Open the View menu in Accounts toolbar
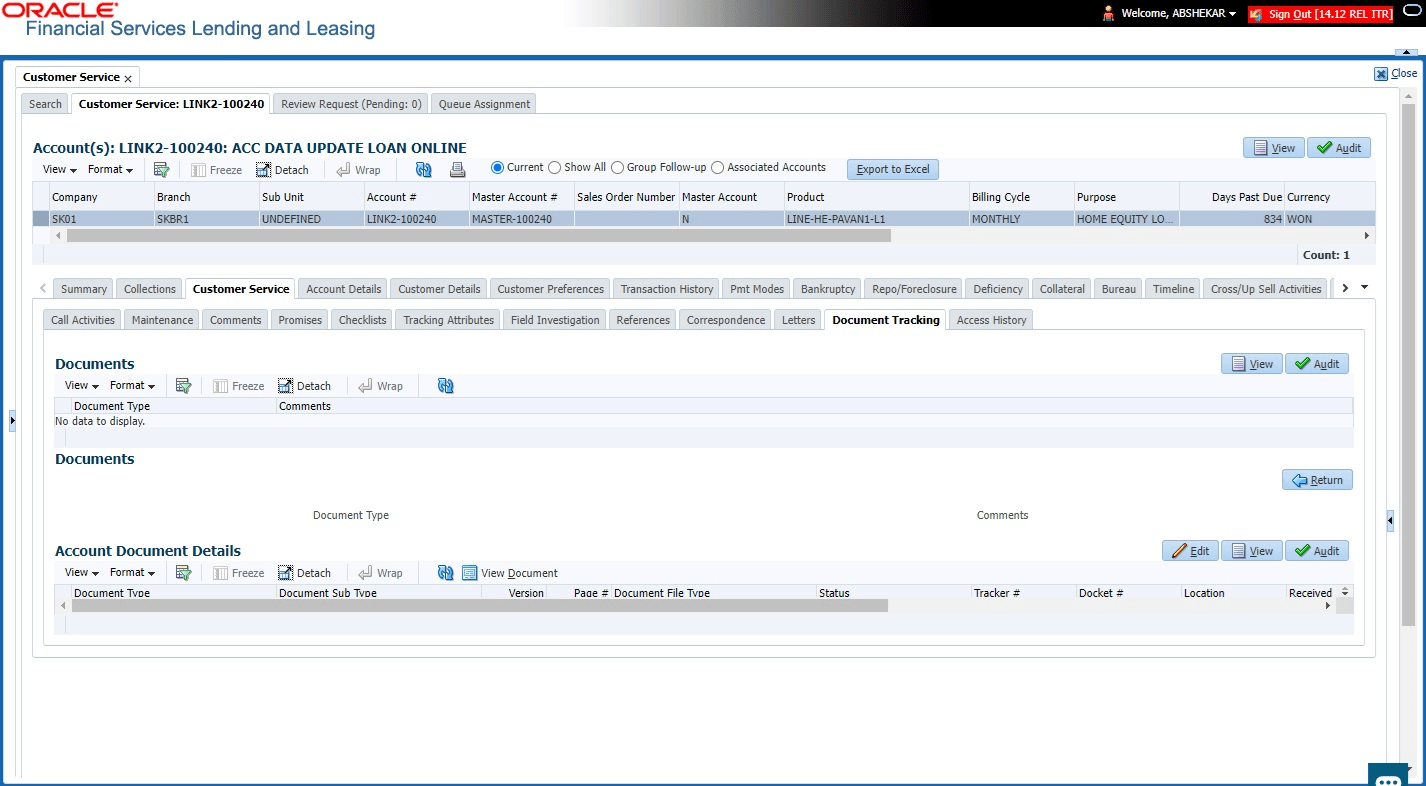Screen dimensions: 1426x786 (x=60, y=170)
